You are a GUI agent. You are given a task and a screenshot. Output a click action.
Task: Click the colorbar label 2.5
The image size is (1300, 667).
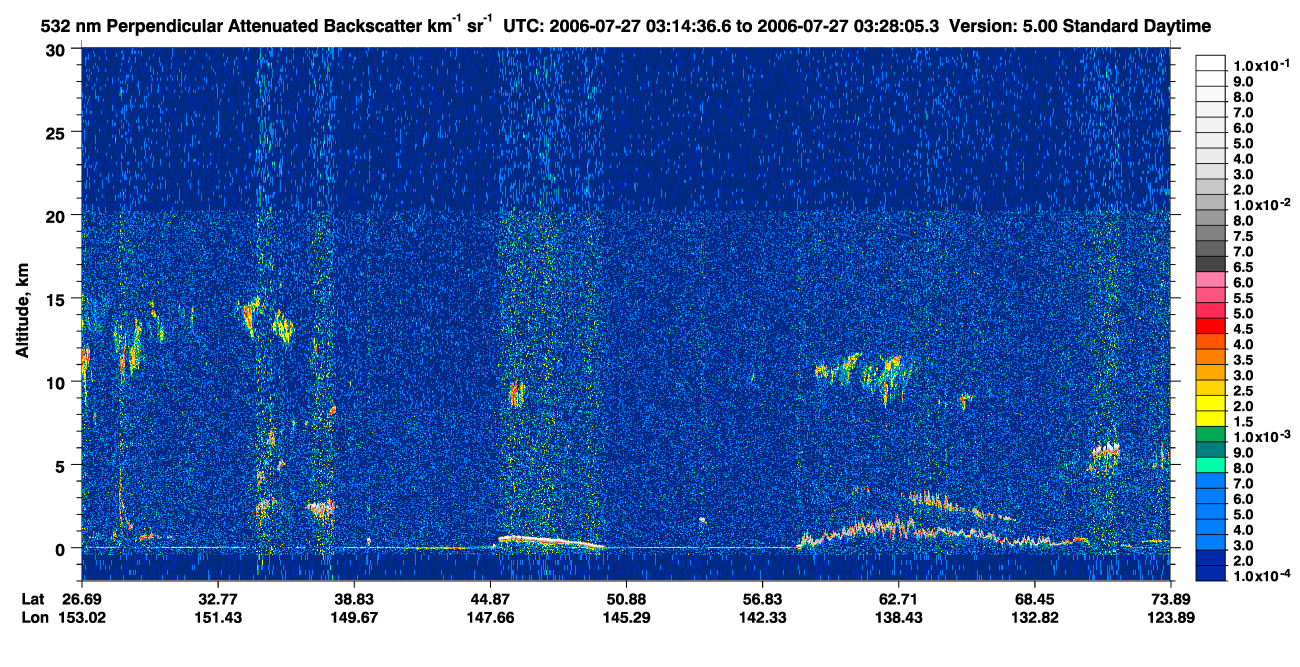1242,389
